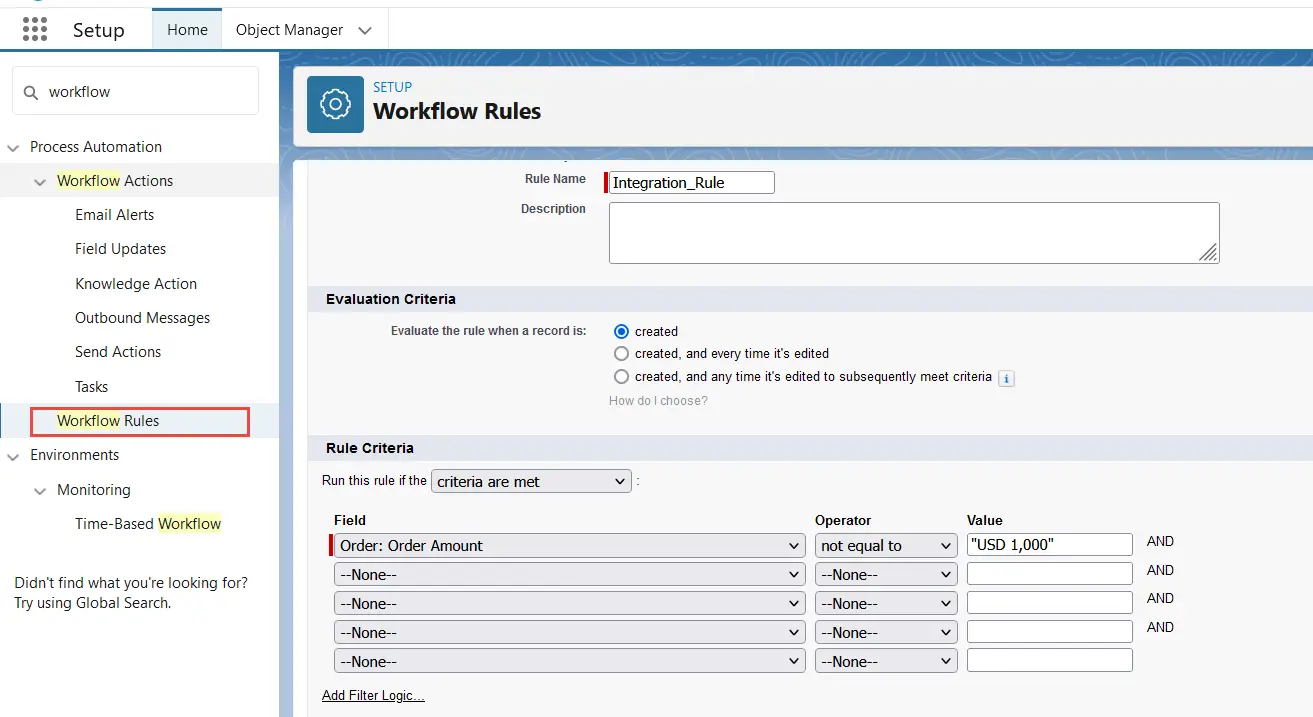Open the third row field dropdown
1313x717 pixels.
pos(569,603)
